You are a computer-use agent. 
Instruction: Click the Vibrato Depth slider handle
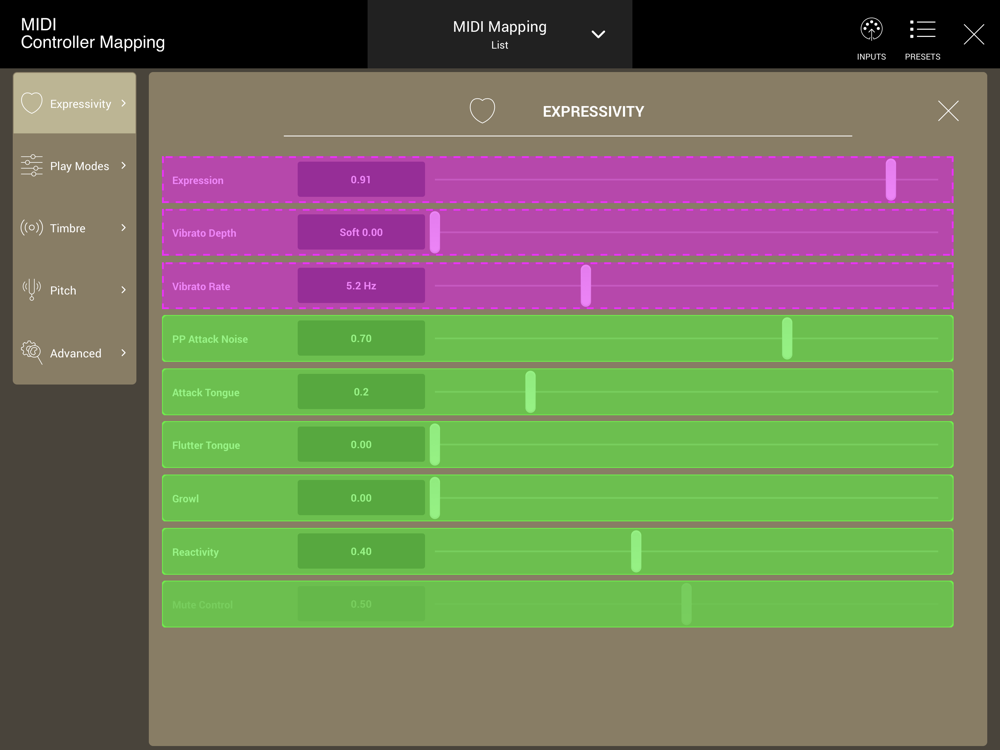pyautogui.click(x=435, y=233)
